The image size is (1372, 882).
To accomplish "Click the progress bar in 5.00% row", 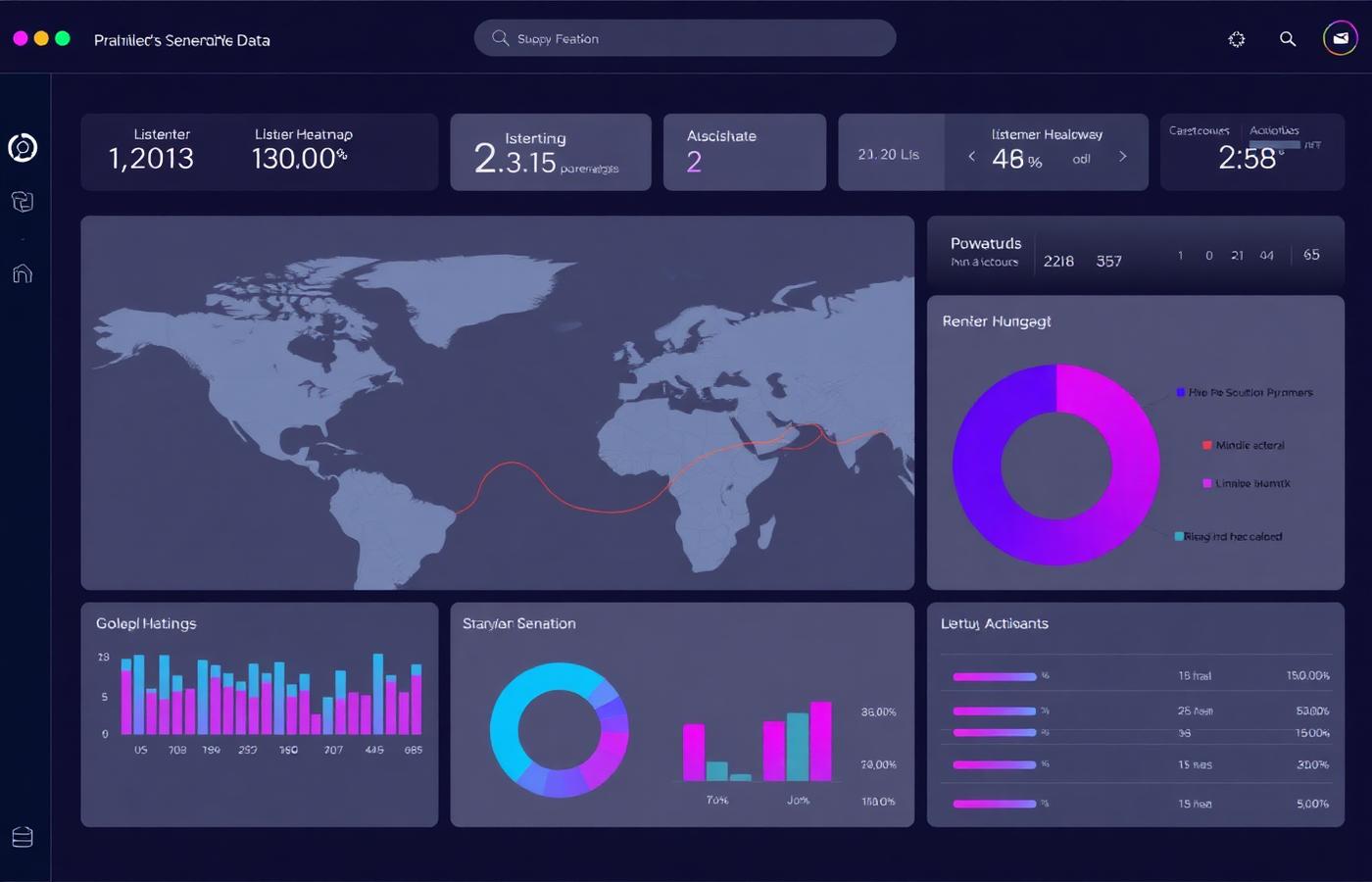I will 995,804.
